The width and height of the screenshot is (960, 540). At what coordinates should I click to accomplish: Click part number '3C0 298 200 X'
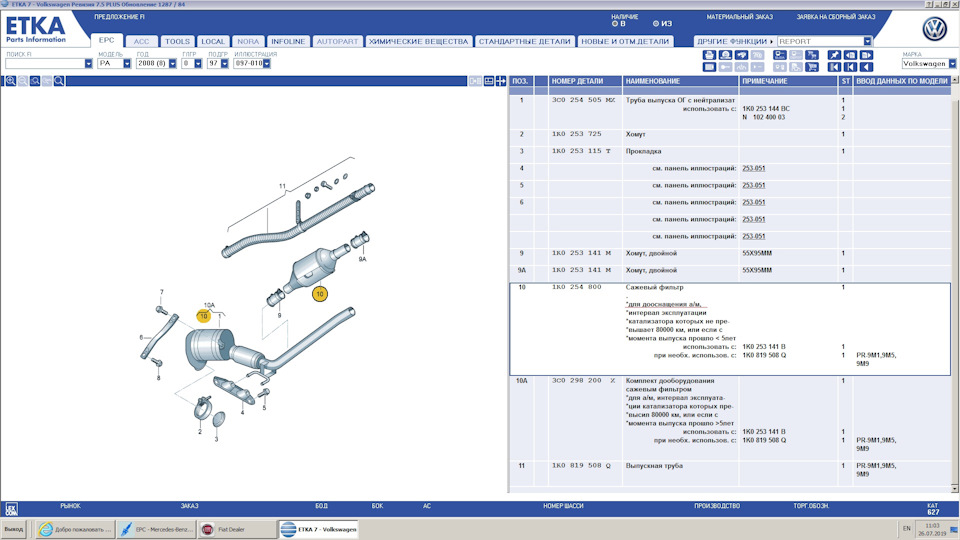tap(583, 380)
